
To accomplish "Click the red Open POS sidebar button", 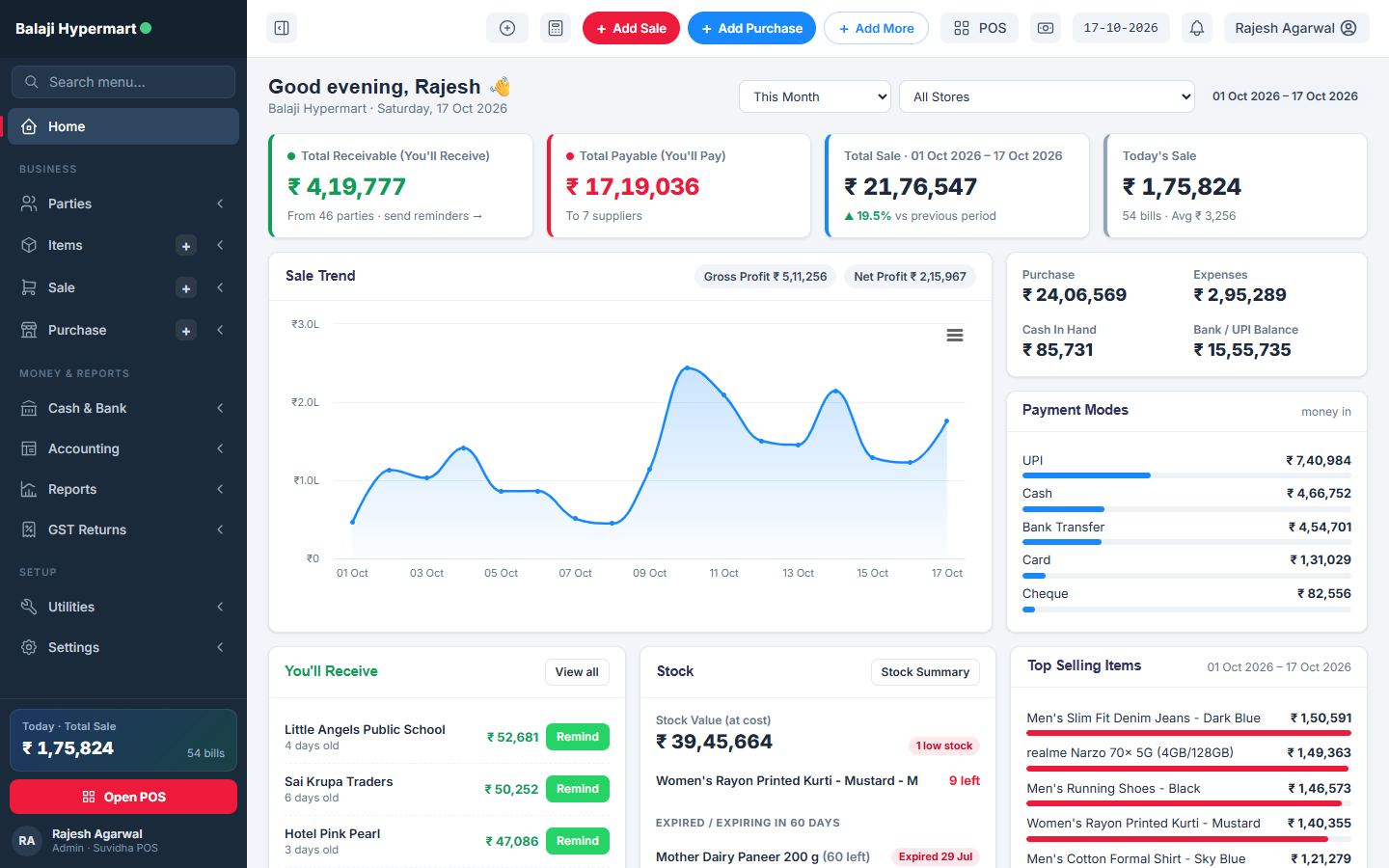I will [x=123, y=797].
